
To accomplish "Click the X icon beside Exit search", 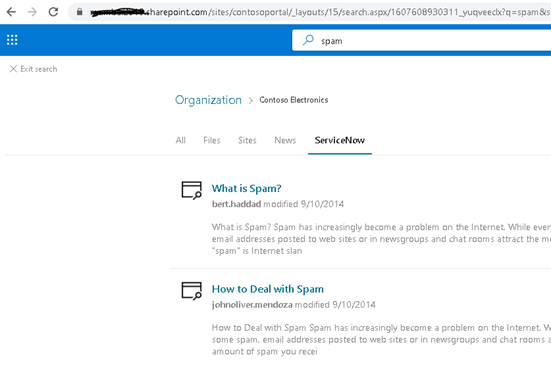I will pyautogui.click(x=13, y=69).
